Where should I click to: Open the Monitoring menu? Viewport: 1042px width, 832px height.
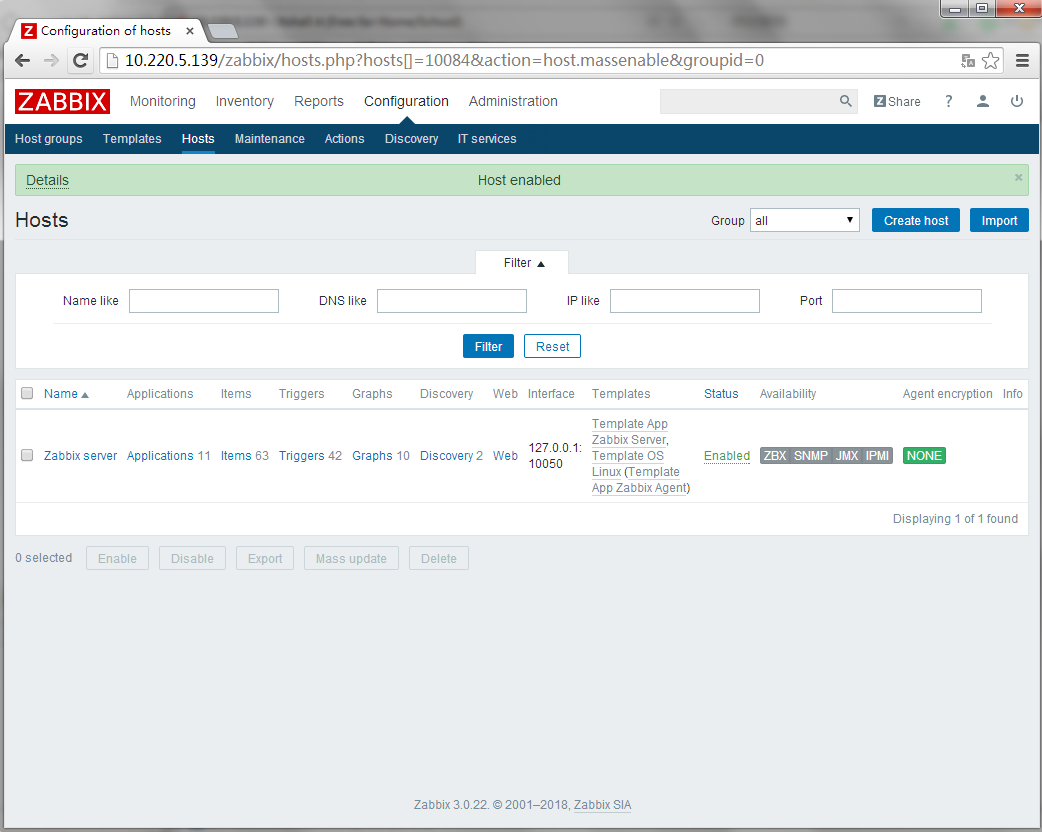pyautogui.click(x=163, y=101)
